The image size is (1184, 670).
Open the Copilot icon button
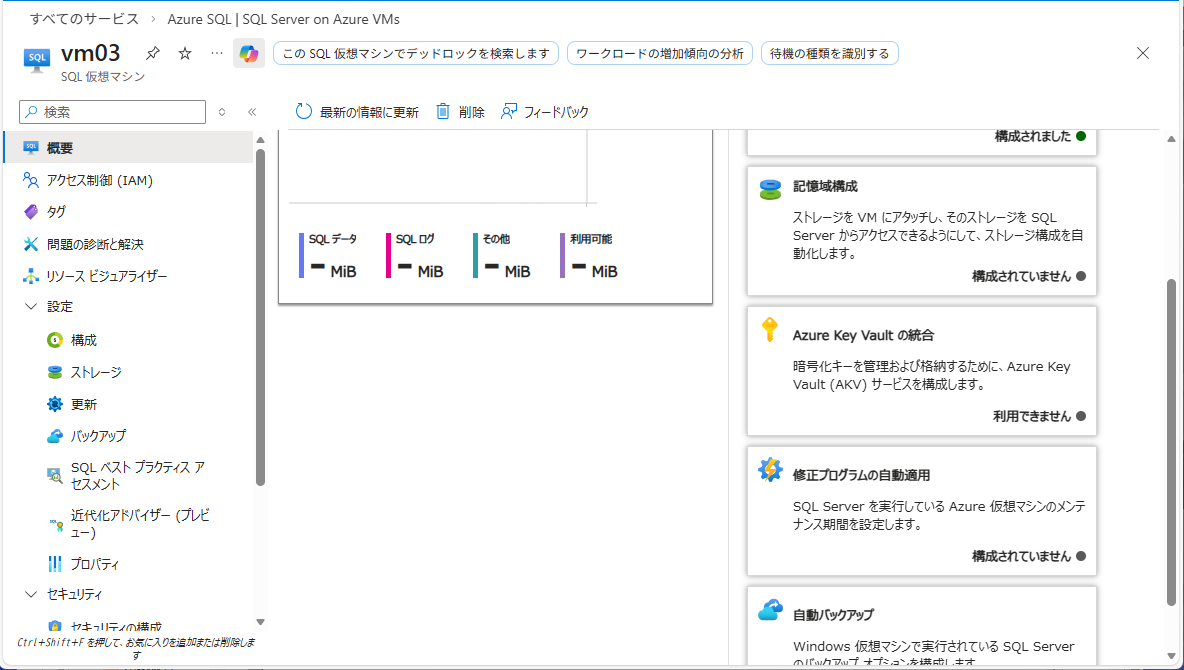tap(248, 53)
